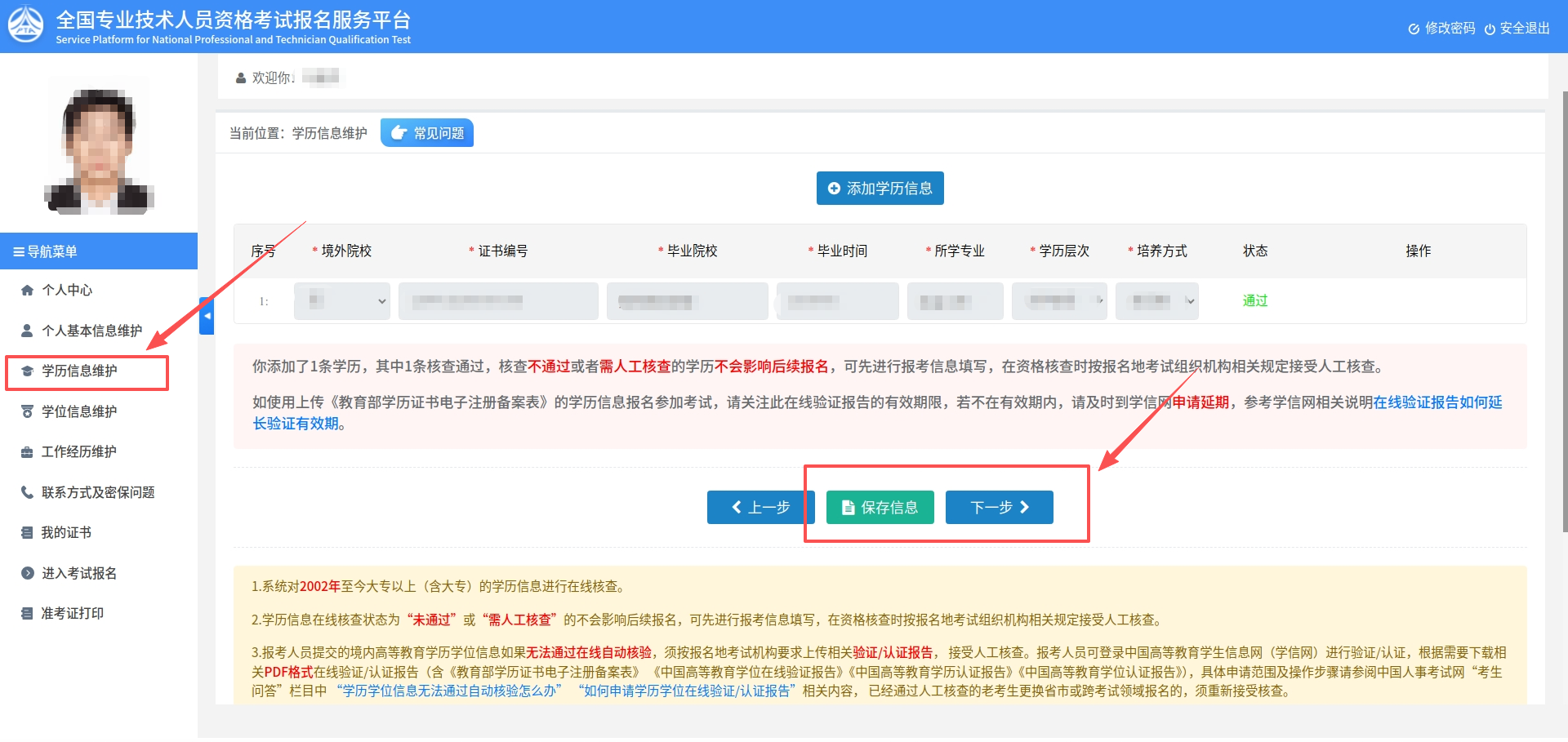Expand the 学历层次 dropdown

coord(1059,301)
